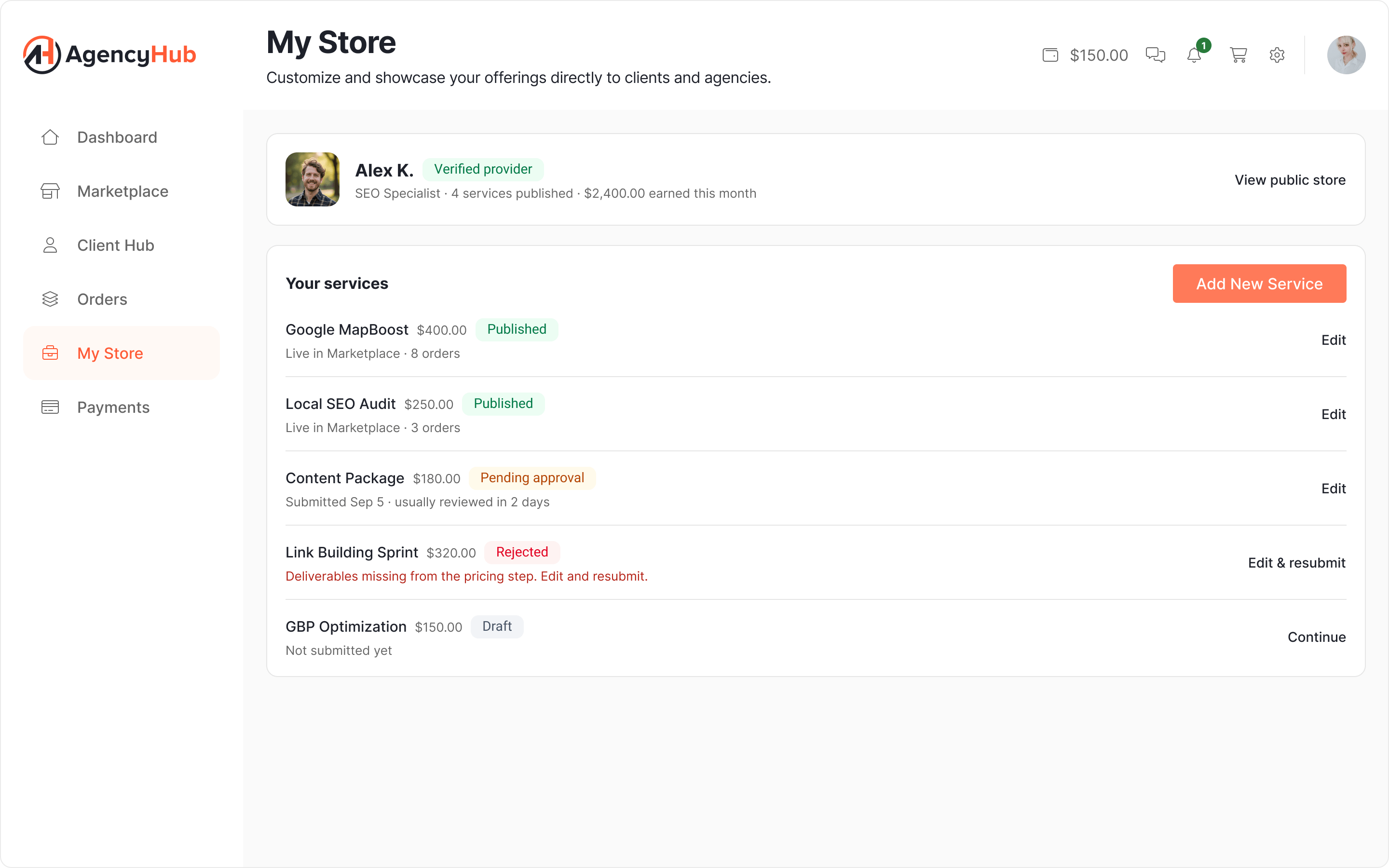Open the messages chat icon
The image size is (1389, 868).
(1156, 55)
